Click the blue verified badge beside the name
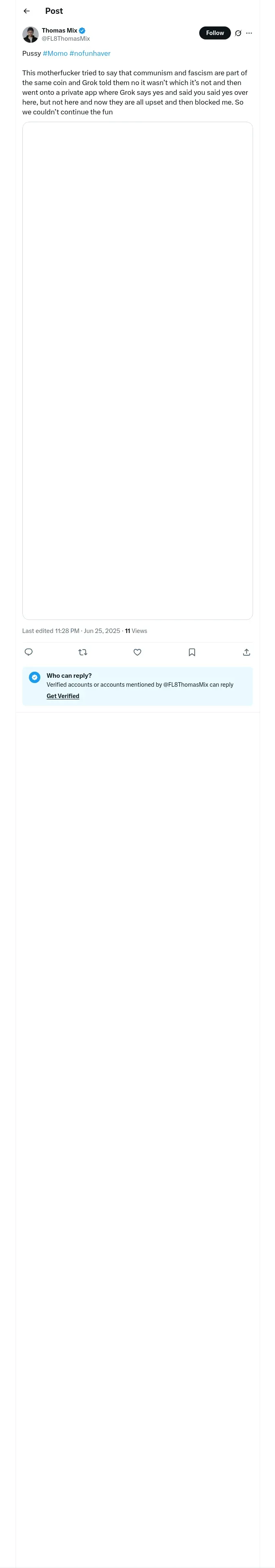 tap(82, 31)
